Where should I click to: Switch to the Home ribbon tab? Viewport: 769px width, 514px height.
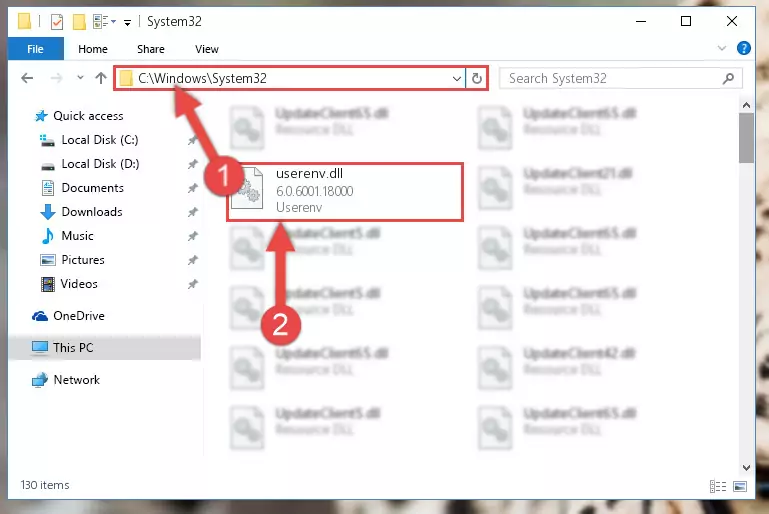[93, 49]
